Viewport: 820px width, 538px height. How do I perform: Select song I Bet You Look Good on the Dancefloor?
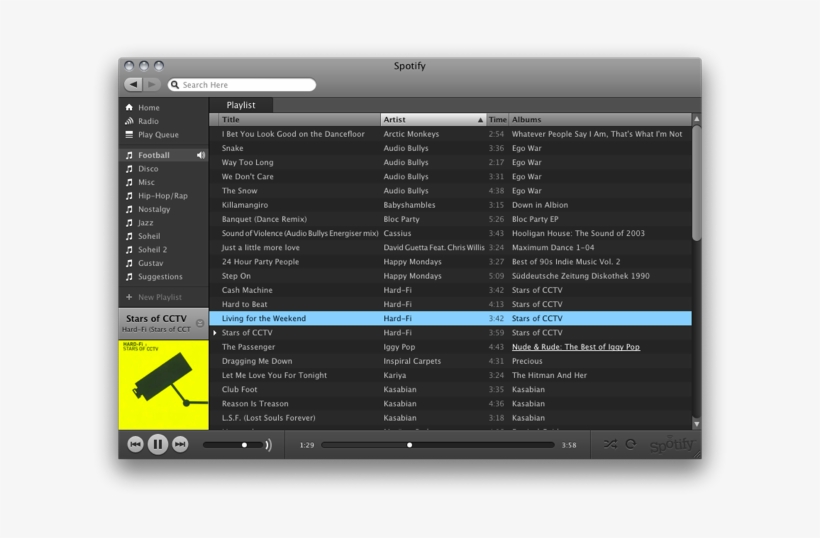(450, 134)
